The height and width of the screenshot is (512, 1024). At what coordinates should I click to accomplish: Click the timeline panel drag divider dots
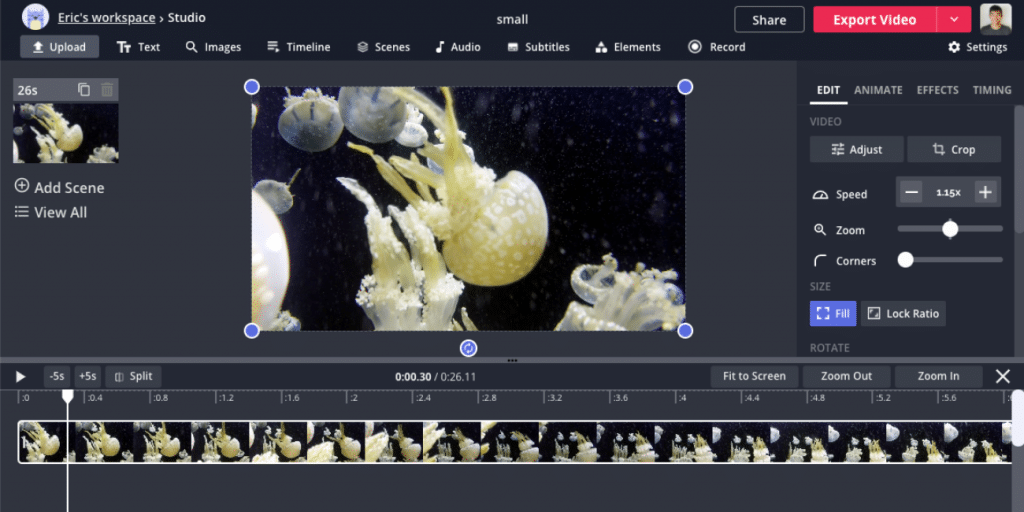pyautogui.click(x=512, y=360)
